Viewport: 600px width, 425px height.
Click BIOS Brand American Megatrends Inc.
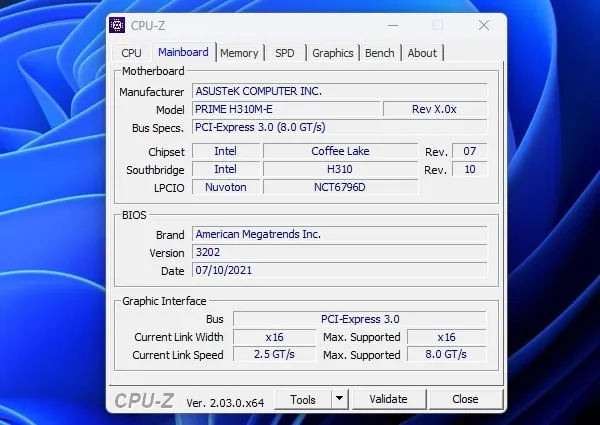pos(339,234)
